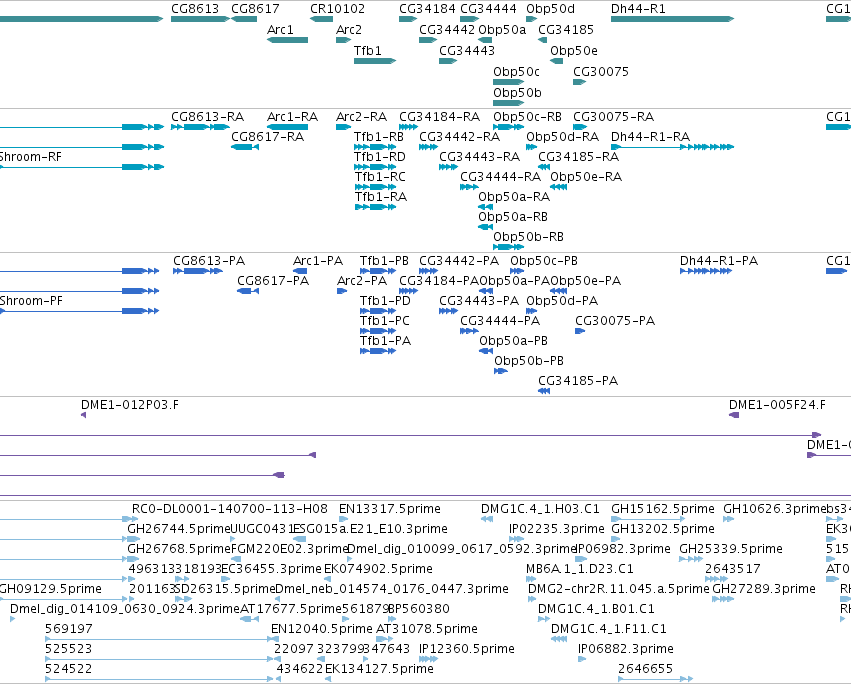This screenshot has height=684, width=851.
Task: Select the DMG1C.4_1.B01.C1 label
Action: pyautogui.click(x=596, y=610)
